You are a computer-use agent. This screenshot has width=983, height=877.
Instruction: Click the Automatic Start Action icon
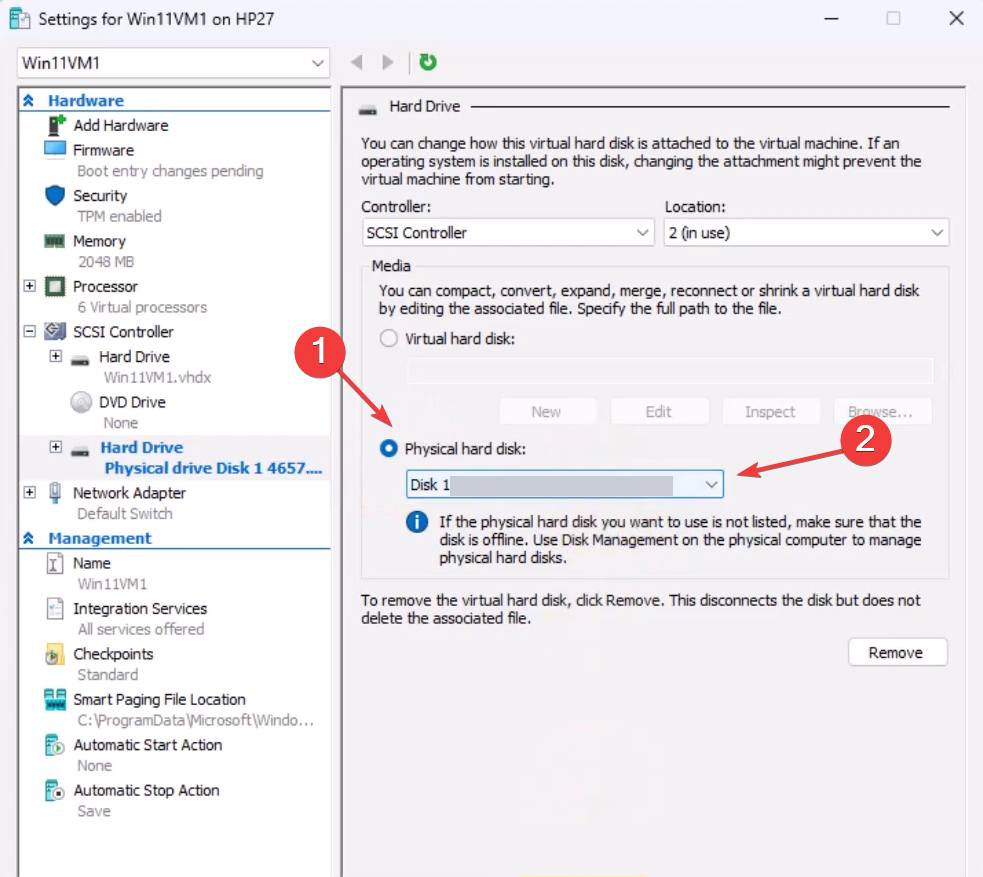point(55,745)
